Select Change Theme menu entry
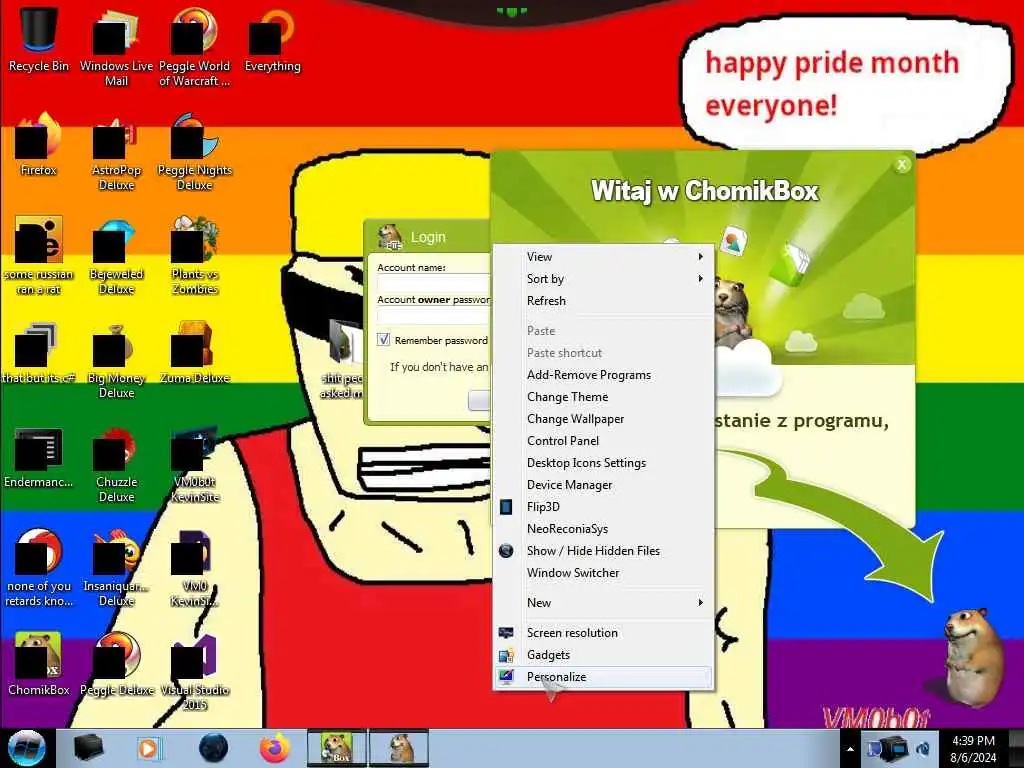 (603, 397)
